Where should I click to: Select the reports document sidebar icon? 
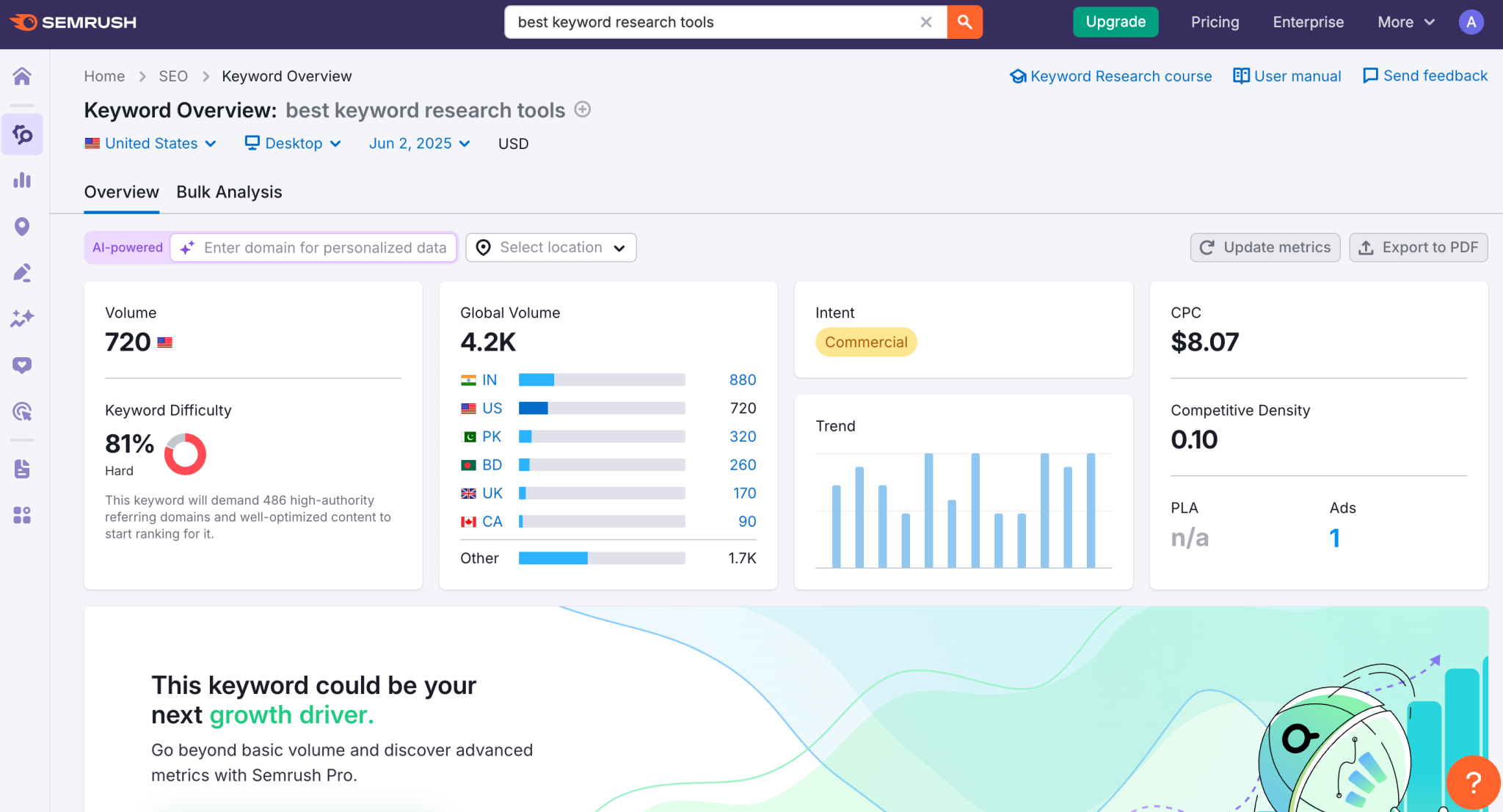[22, 469]
